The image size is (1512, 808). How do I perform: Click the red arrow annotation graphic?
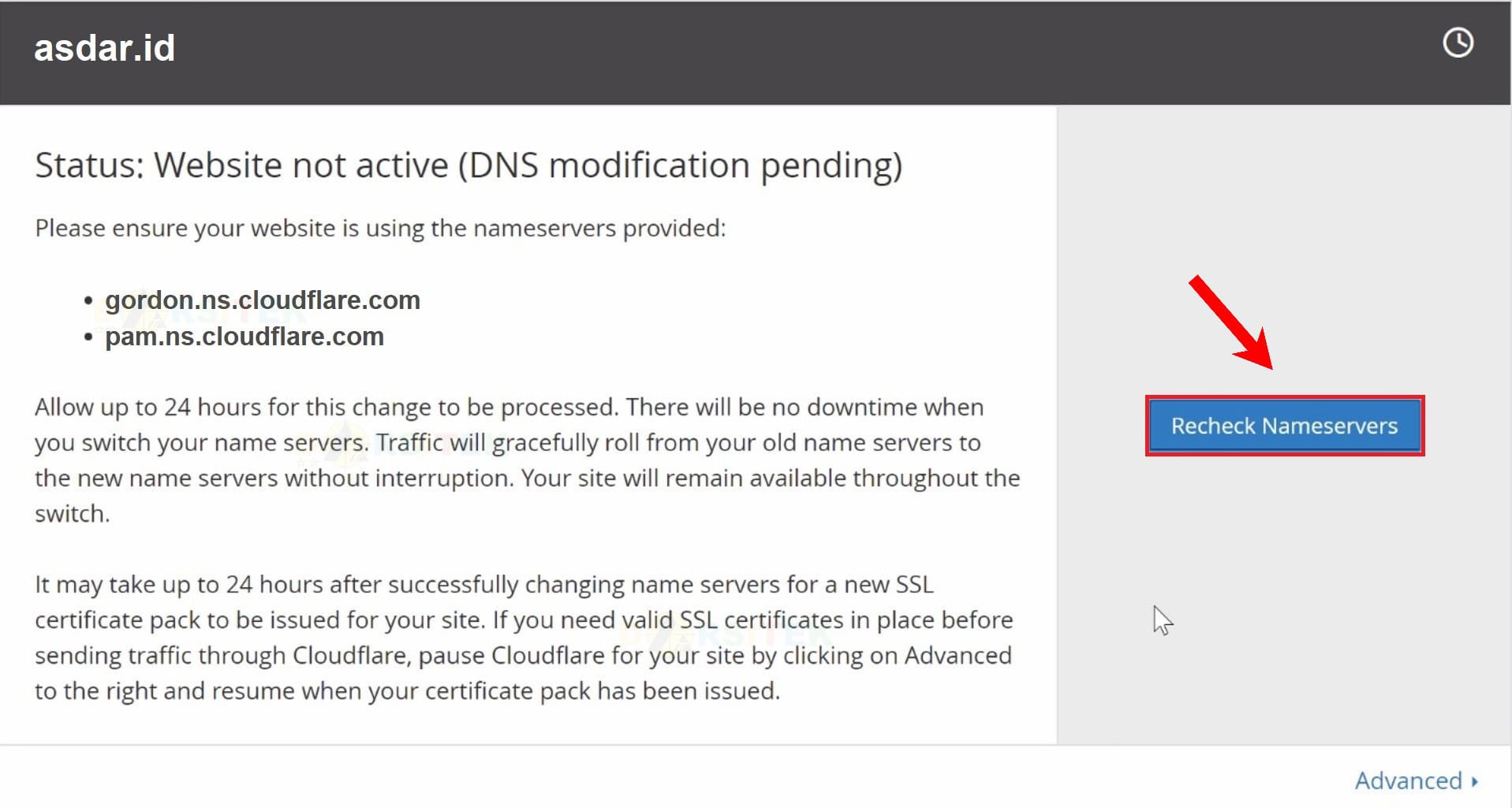tap(1231, 322)
